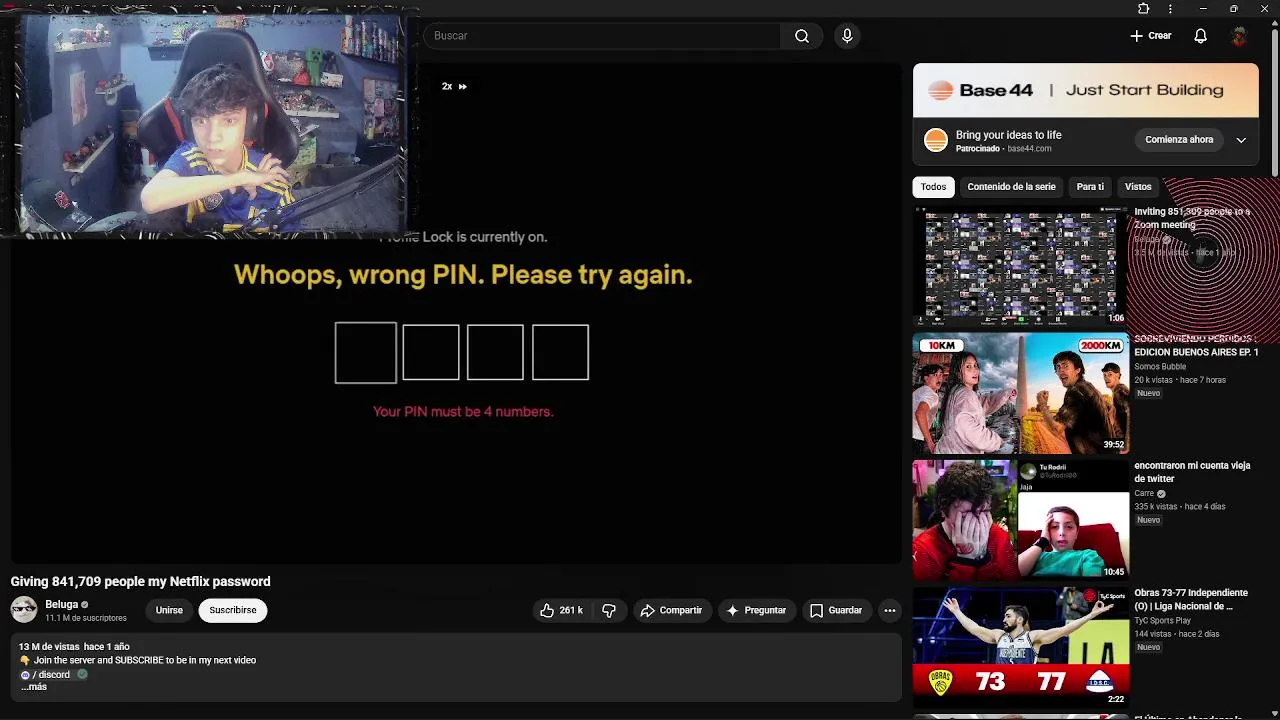The height and width of the screenshot is (720, 1280).
Task: Select the Para ti chip
Action: click(x=1090, y=187)
